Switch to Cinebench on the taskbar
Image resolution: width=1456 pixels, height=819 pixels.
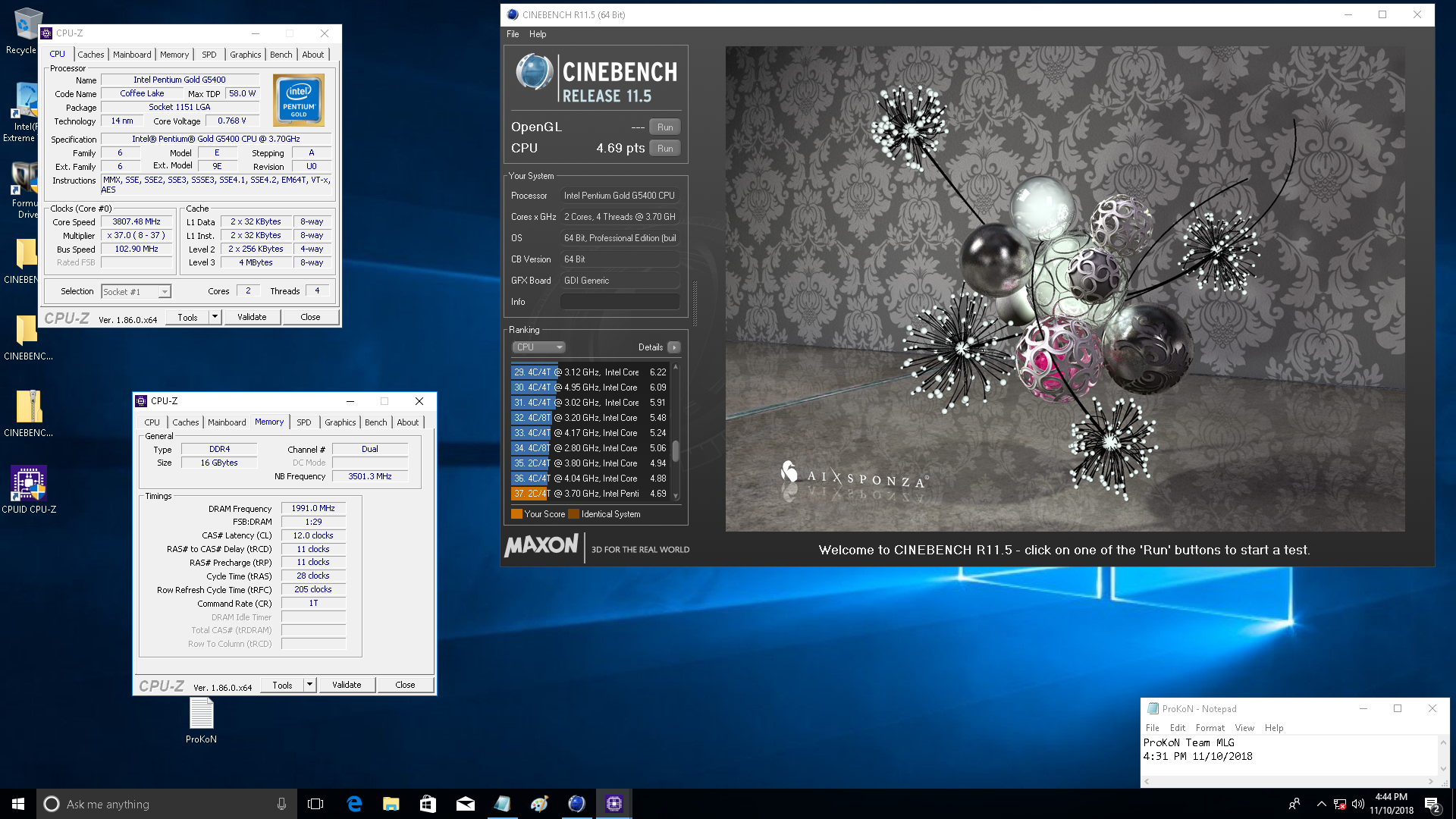576,804
